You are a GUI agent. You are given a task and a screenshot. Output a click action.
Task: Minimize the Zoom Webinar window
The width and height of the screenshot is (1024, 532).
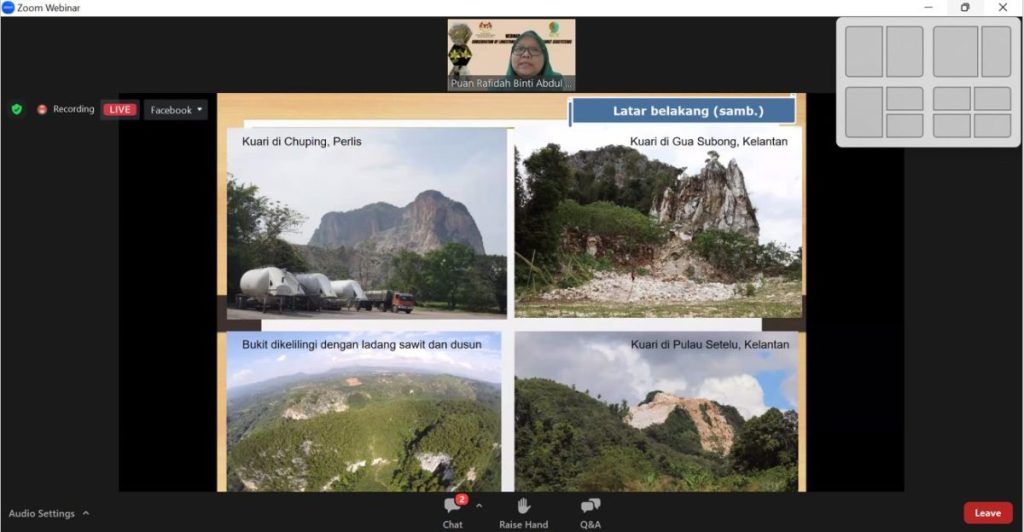[x=929, y=8]
